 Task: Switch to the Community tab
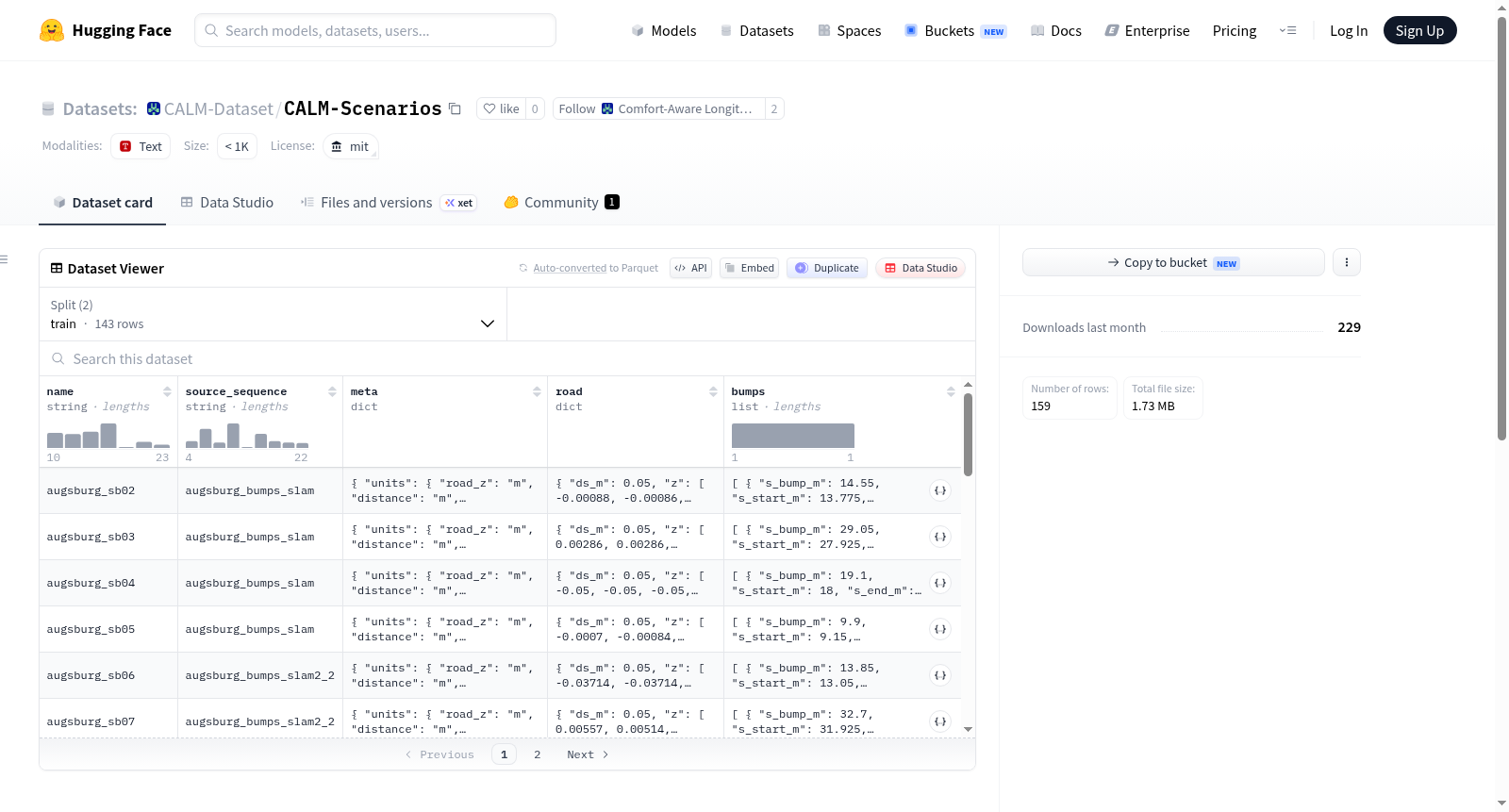pyautogui.click(x=561, y=203)
